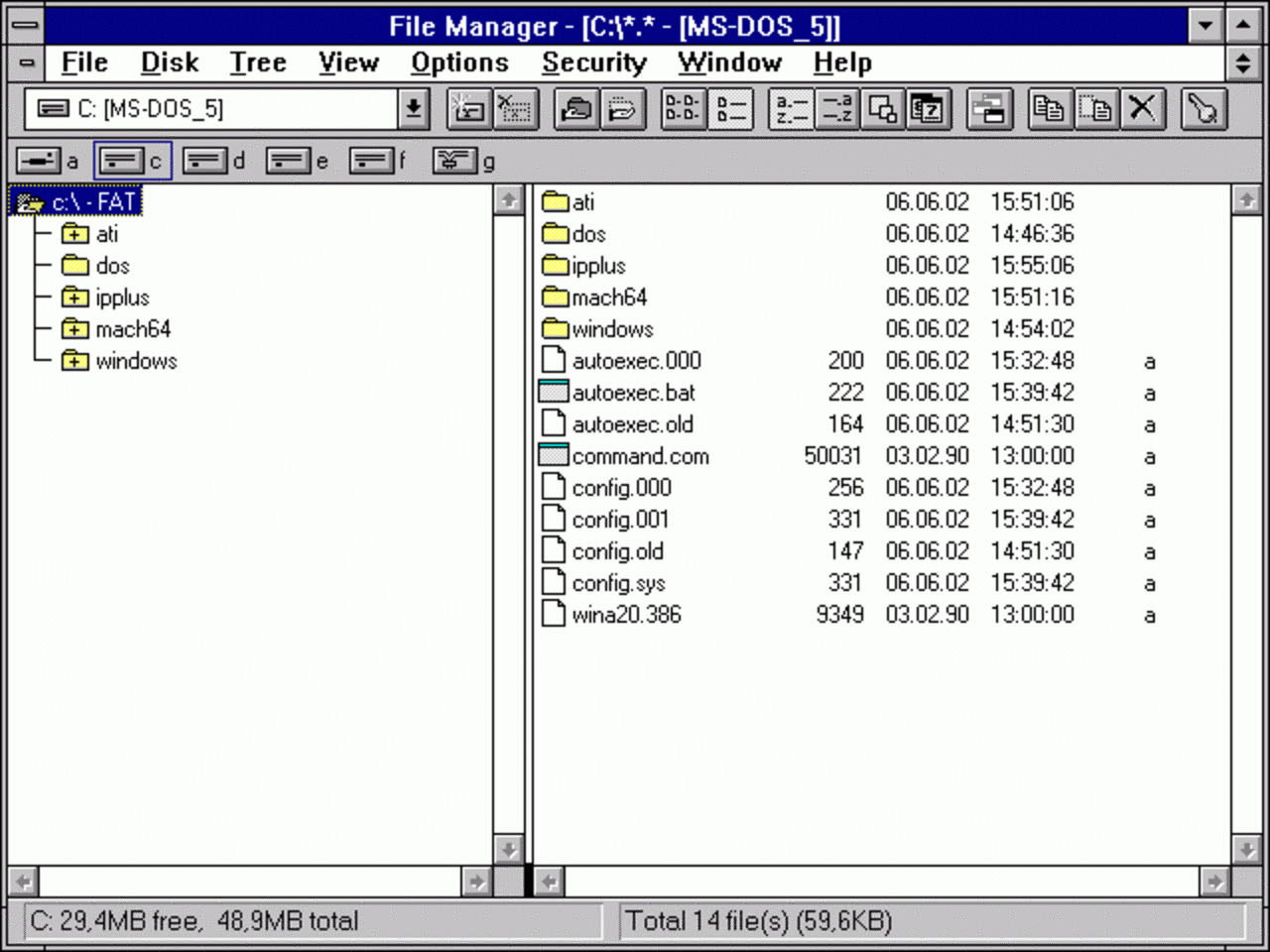Select the config.001 file name
The height and width of the screenshot is (952, 1270).
620,520
